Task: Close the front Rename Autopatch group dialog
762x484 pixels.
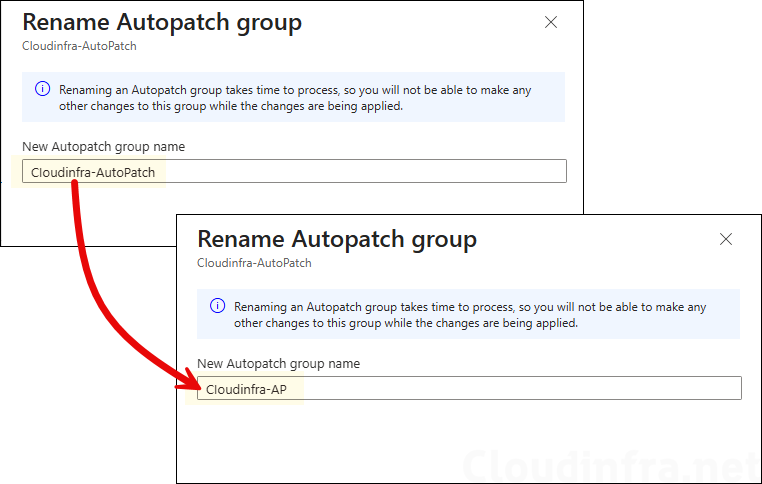Action: click(726, 239)
